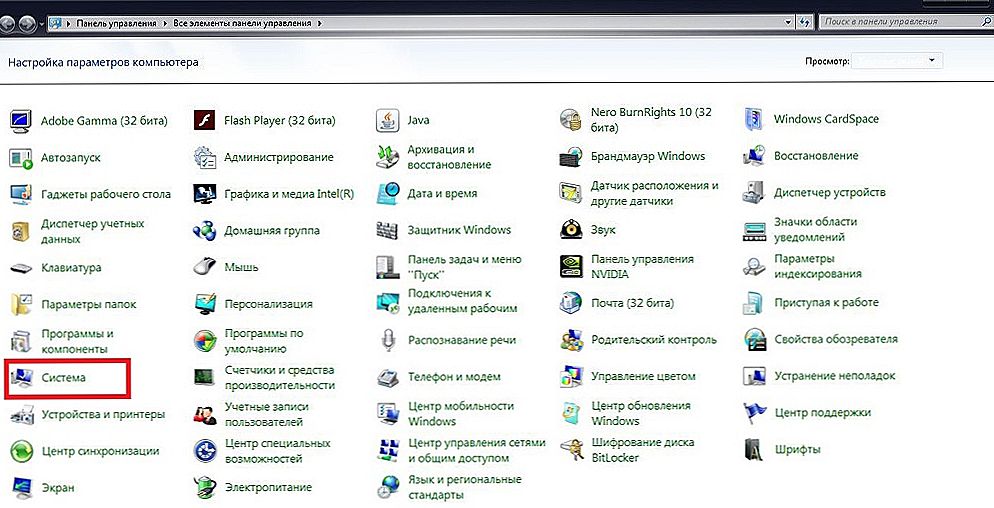The width and height of the screenshot is (994, 508).
Task: Click the Шрифты fonts icon
Action: (754, 450)
